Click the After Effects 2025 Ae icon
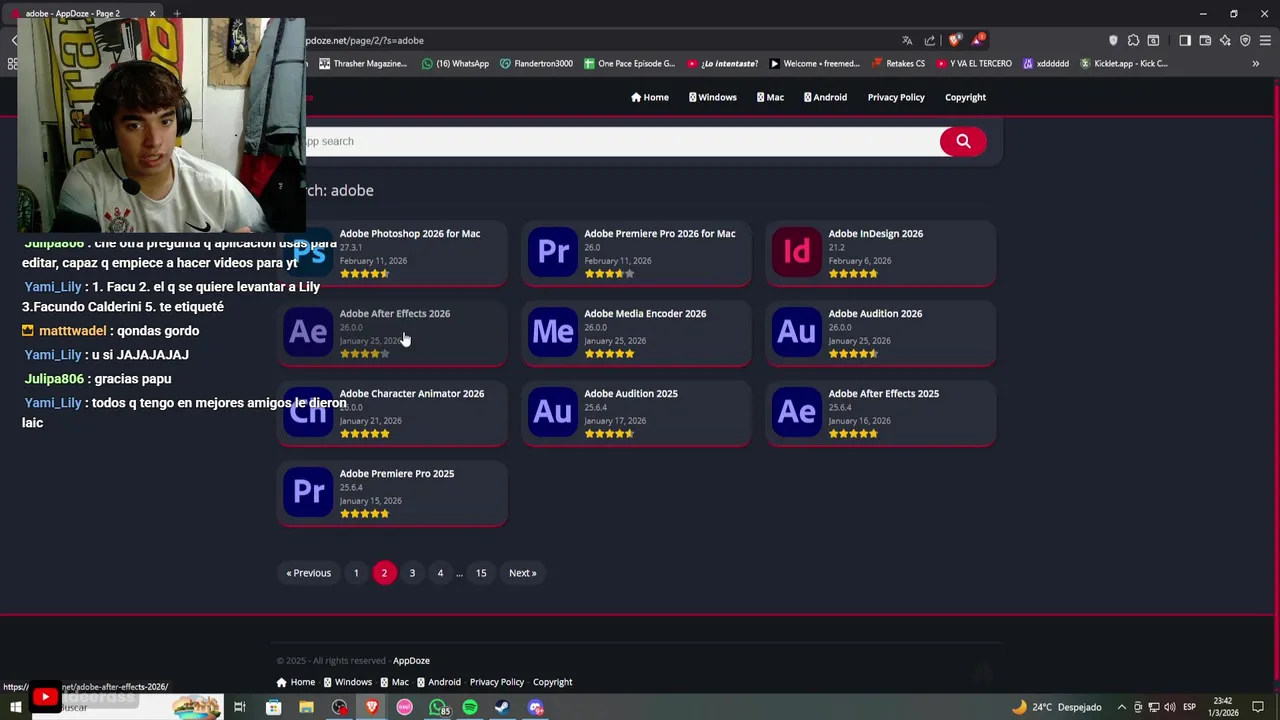Screen dimensions: 1280x720 [797, 412]
